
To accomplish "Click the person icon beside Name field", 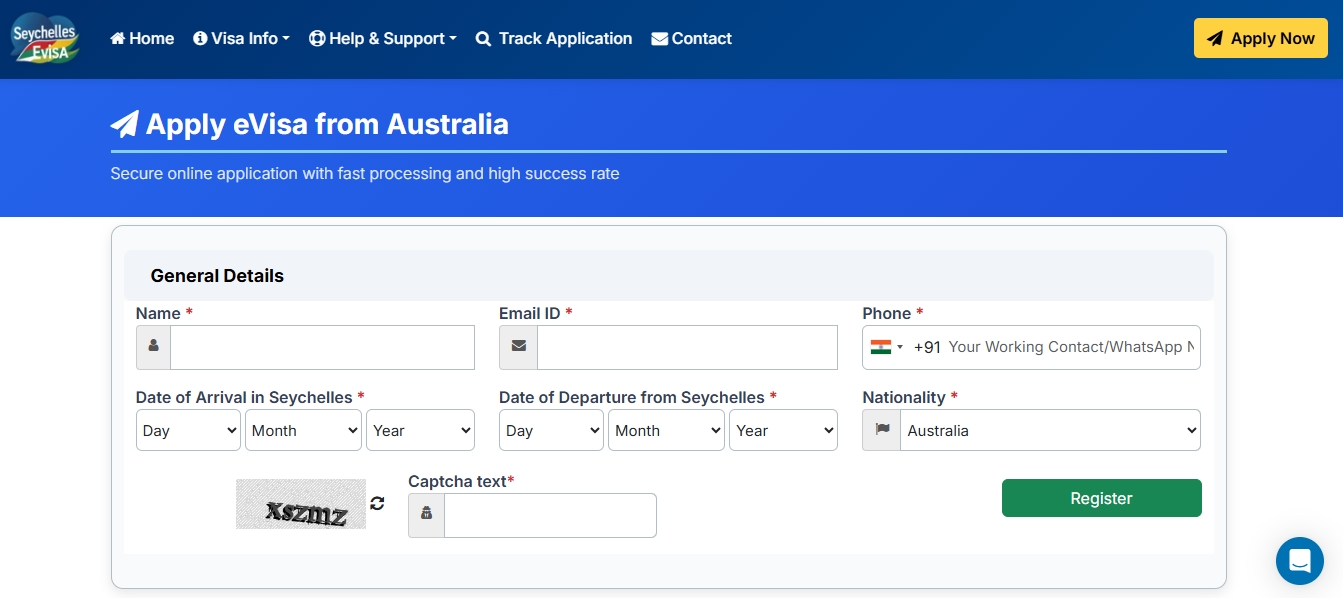I will [x=153, y=347].
